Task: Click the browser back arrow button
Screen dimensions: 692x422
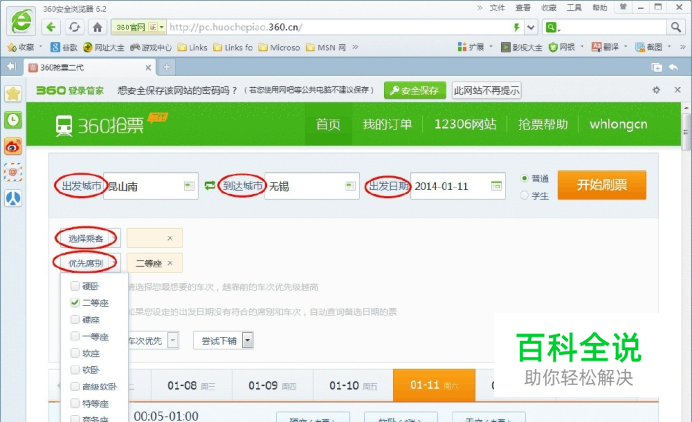Action: [51, 27]
